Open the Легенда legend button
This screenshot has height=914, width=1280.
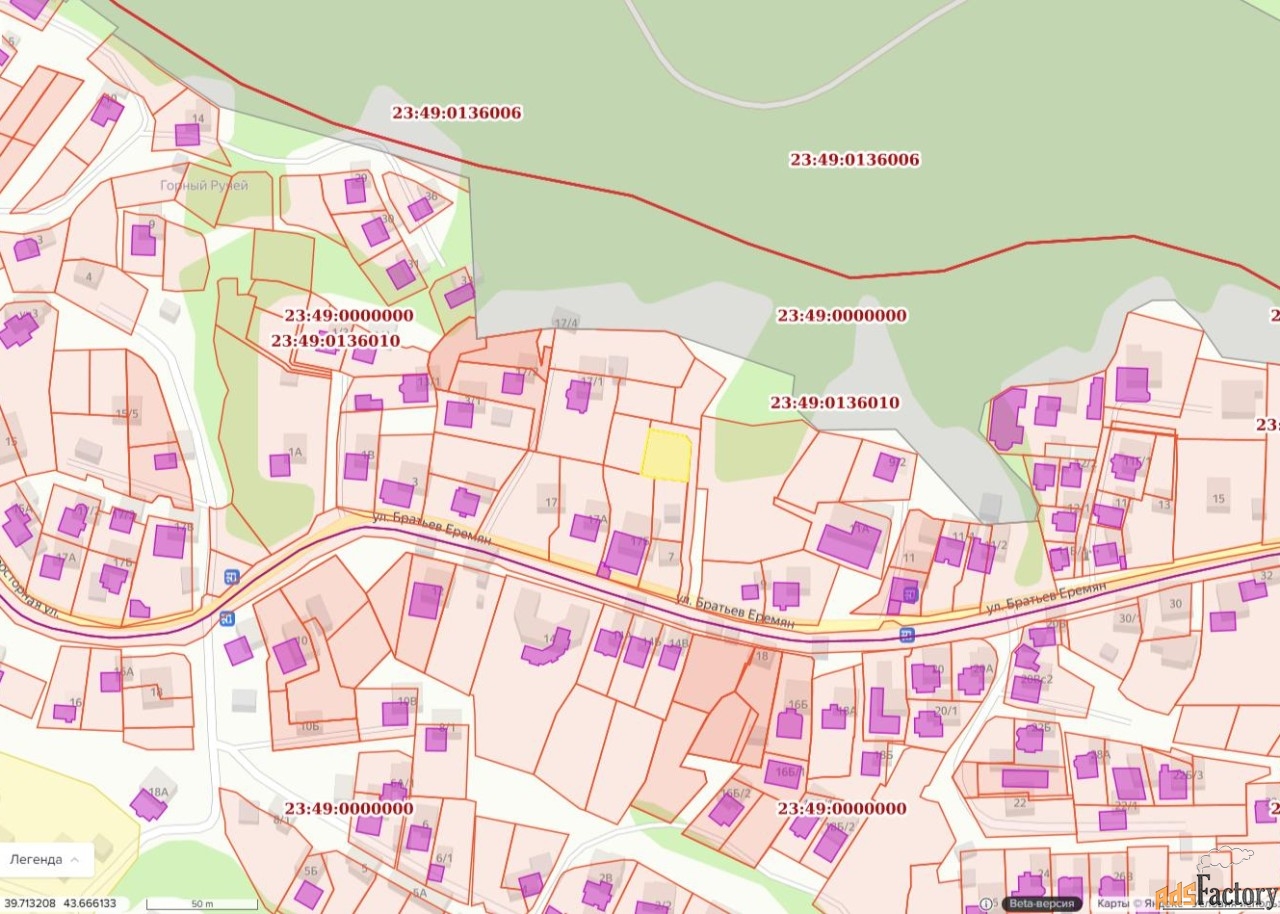click(37, 859)
